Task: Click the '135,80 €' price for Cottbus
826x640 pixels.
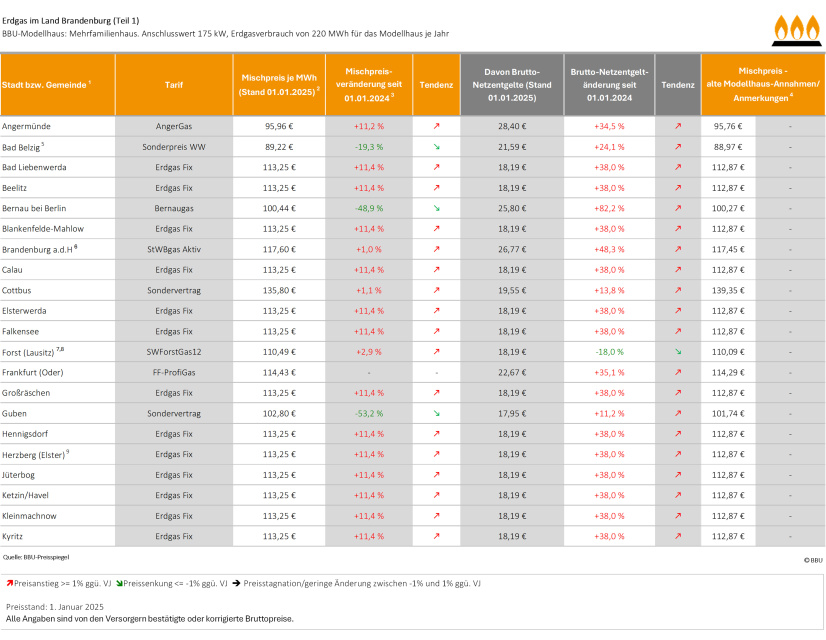Action: tap(279, 290)
